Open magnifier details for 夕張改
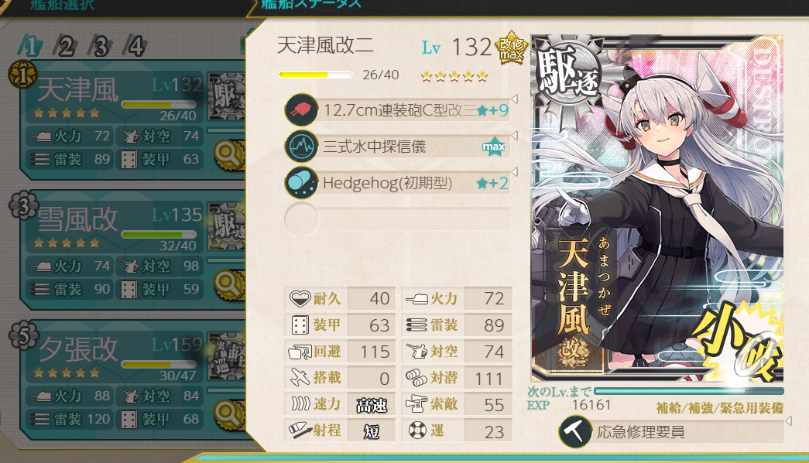This screenshot has height=463, width=809. 228,414
